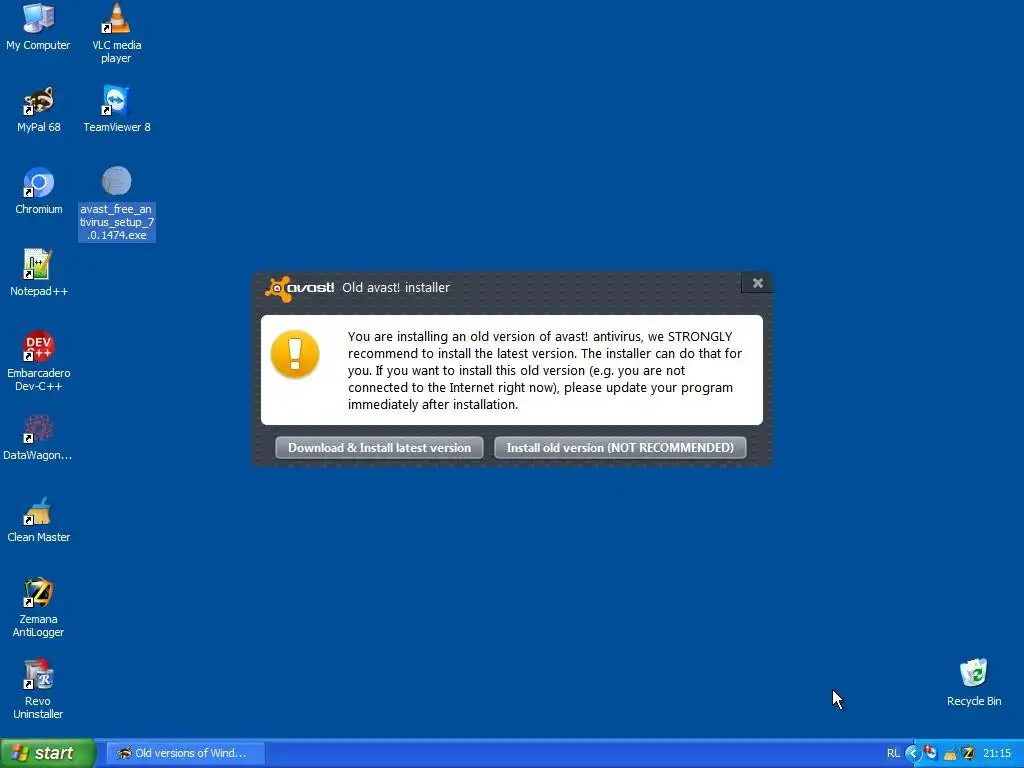This screenshot has height=768, width=1024.
Task: Choose Install old version (NOT RECOMMENDED)
Action: tap(620, 448)
